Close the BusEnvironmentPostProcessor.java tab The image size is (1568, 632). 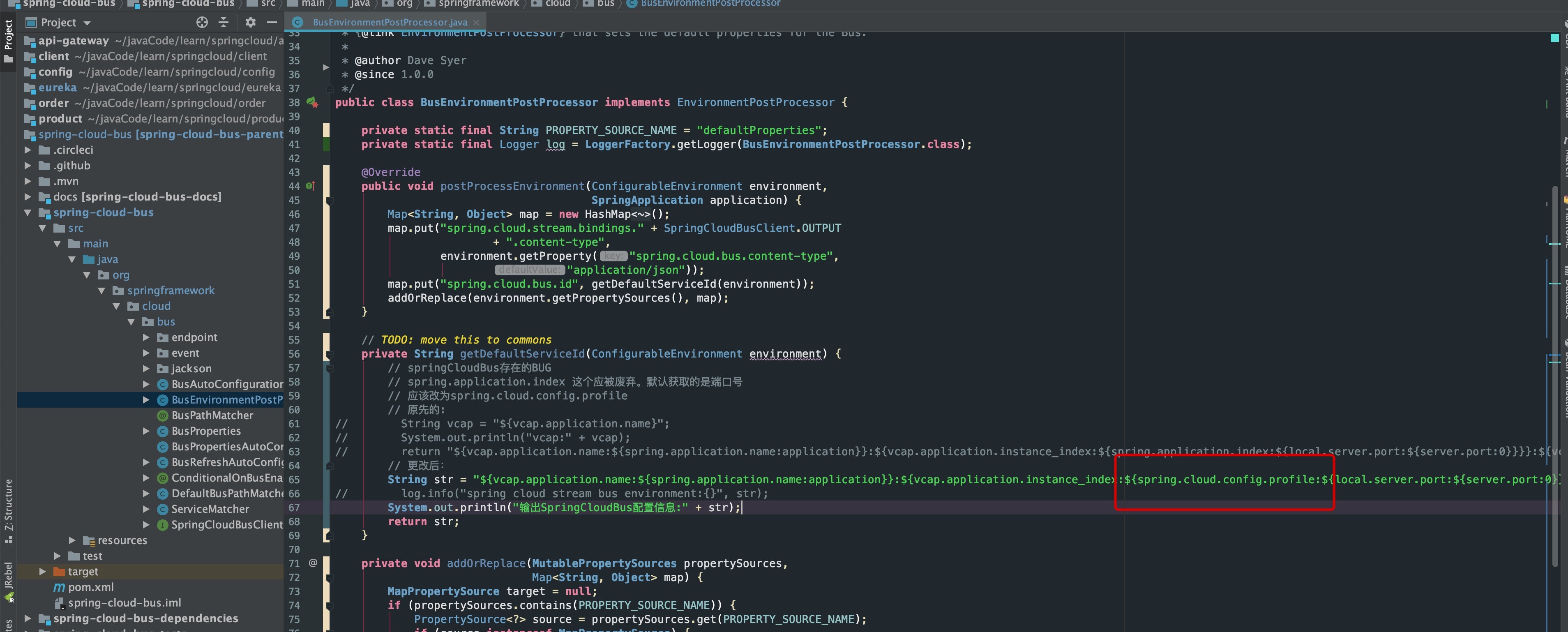click(x=476, y=23)
